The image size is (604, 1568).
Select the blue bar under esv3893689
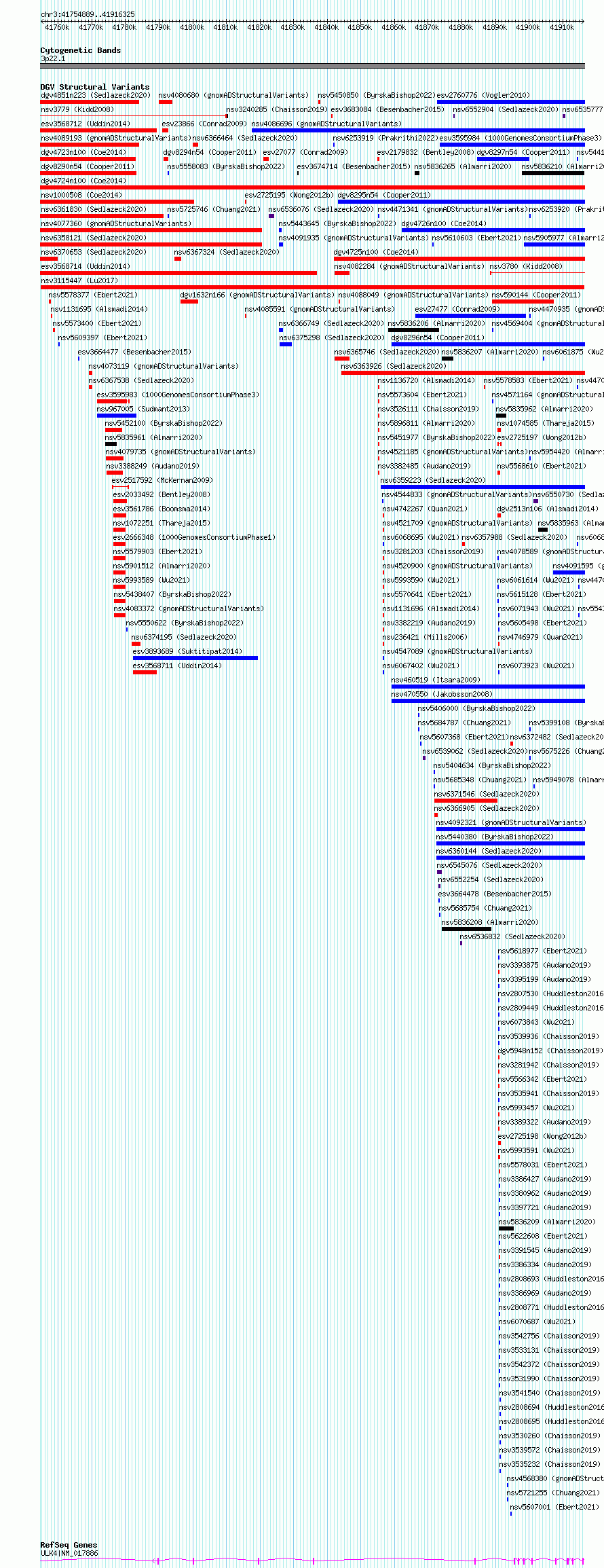(x=195, y=658)
